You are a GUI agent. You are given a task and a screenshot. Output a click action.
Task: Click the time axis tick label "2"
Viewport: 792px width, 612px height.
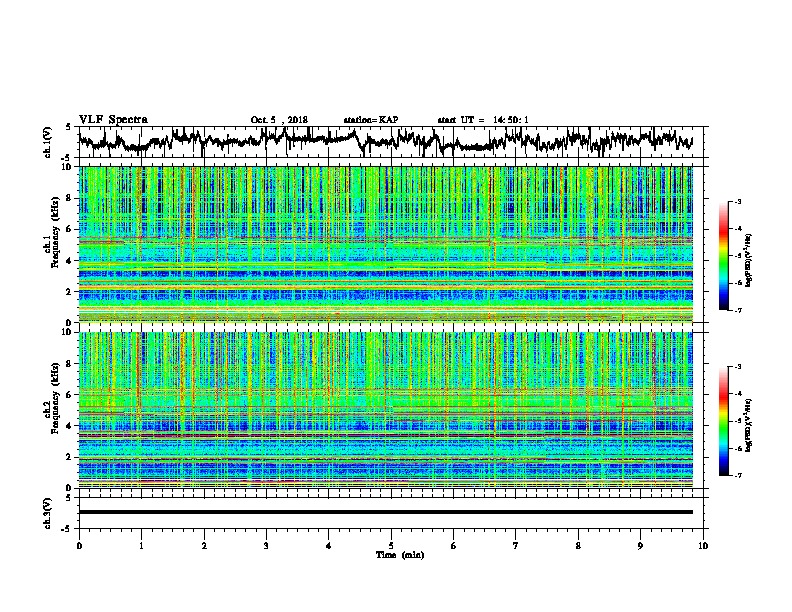coord(204,546)
